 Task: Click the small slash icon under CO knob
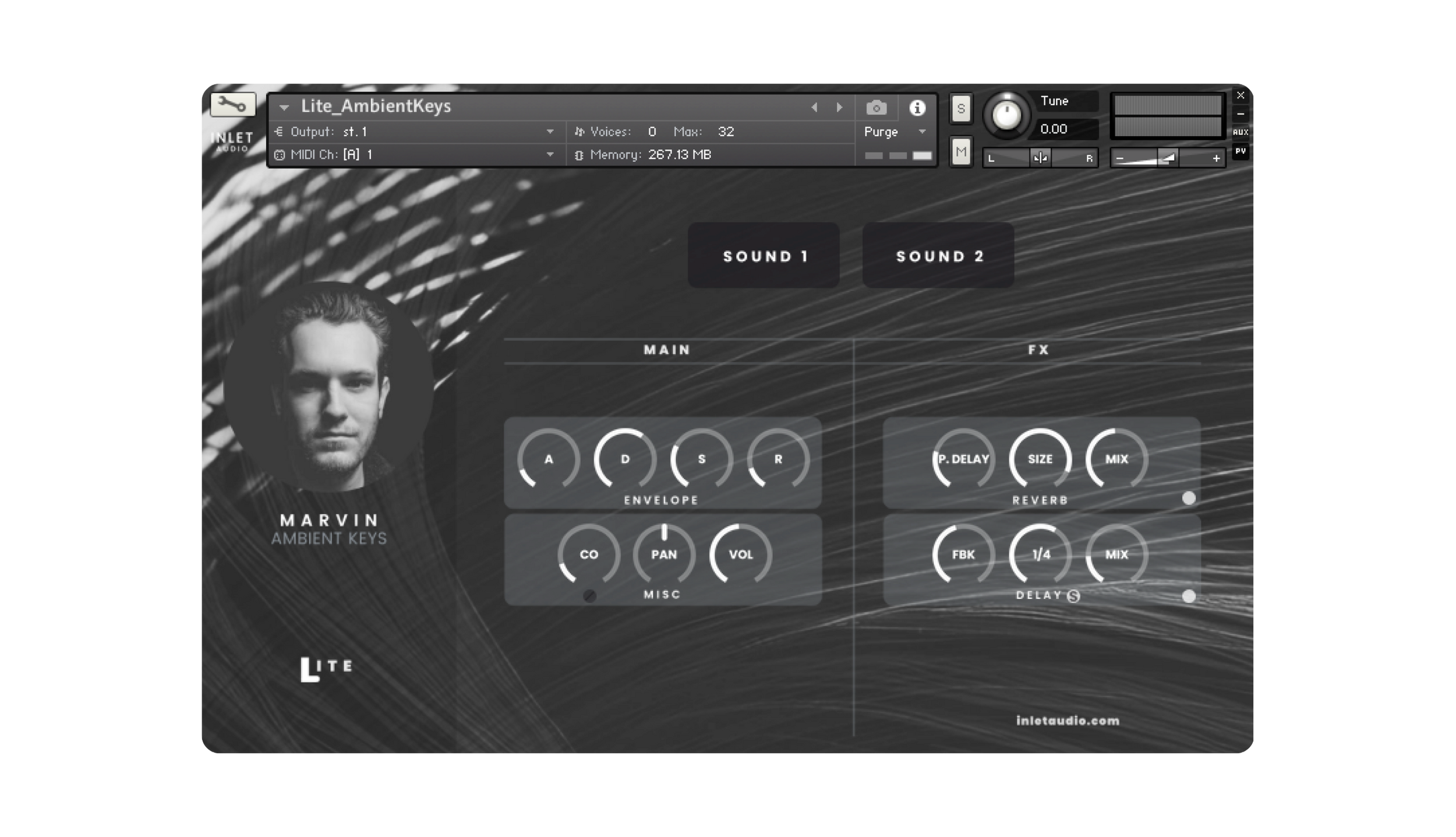coord(589,595)
